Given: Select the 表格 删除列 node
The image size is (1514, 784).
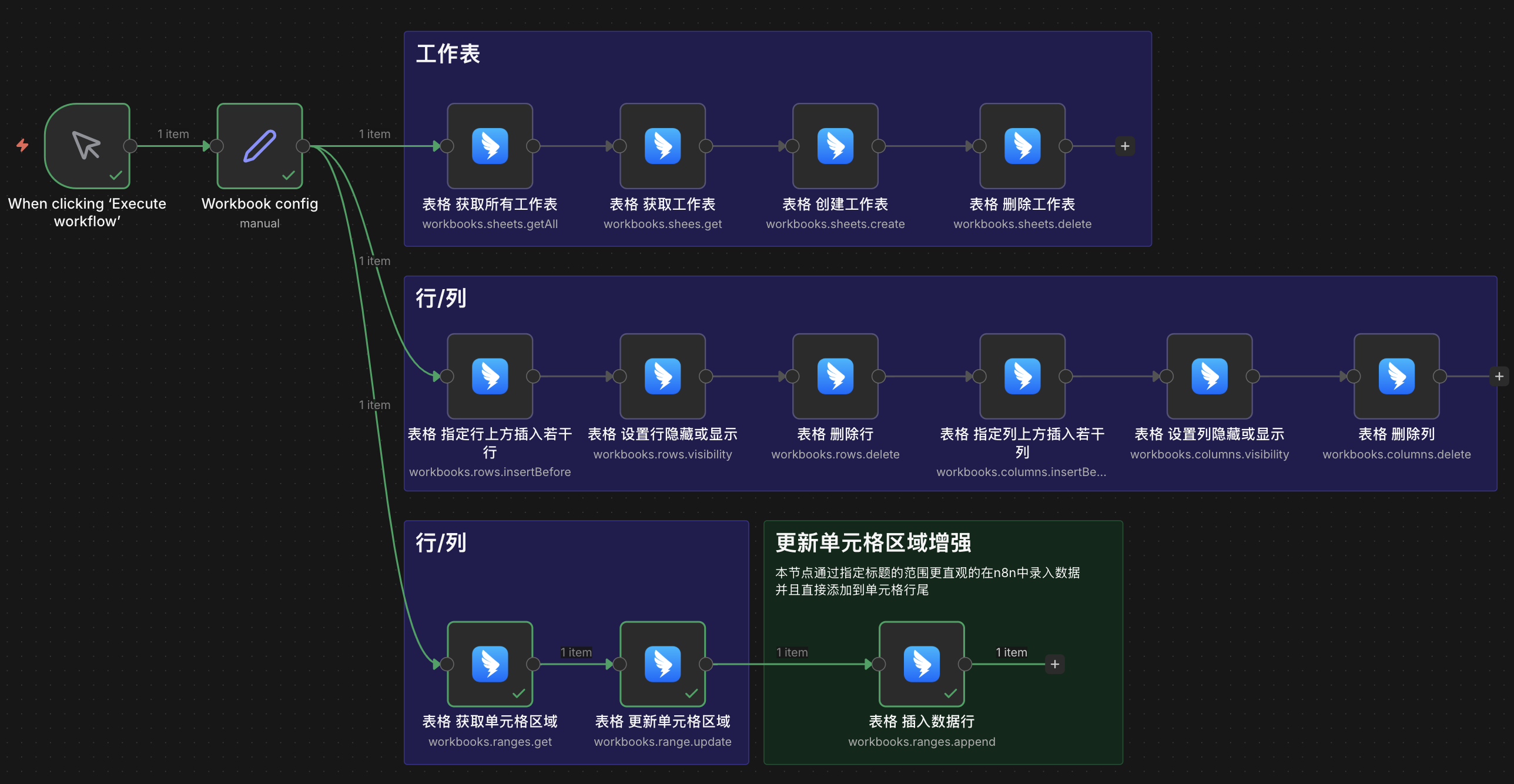Looking at the screenshot, I should pos(1397,376).
